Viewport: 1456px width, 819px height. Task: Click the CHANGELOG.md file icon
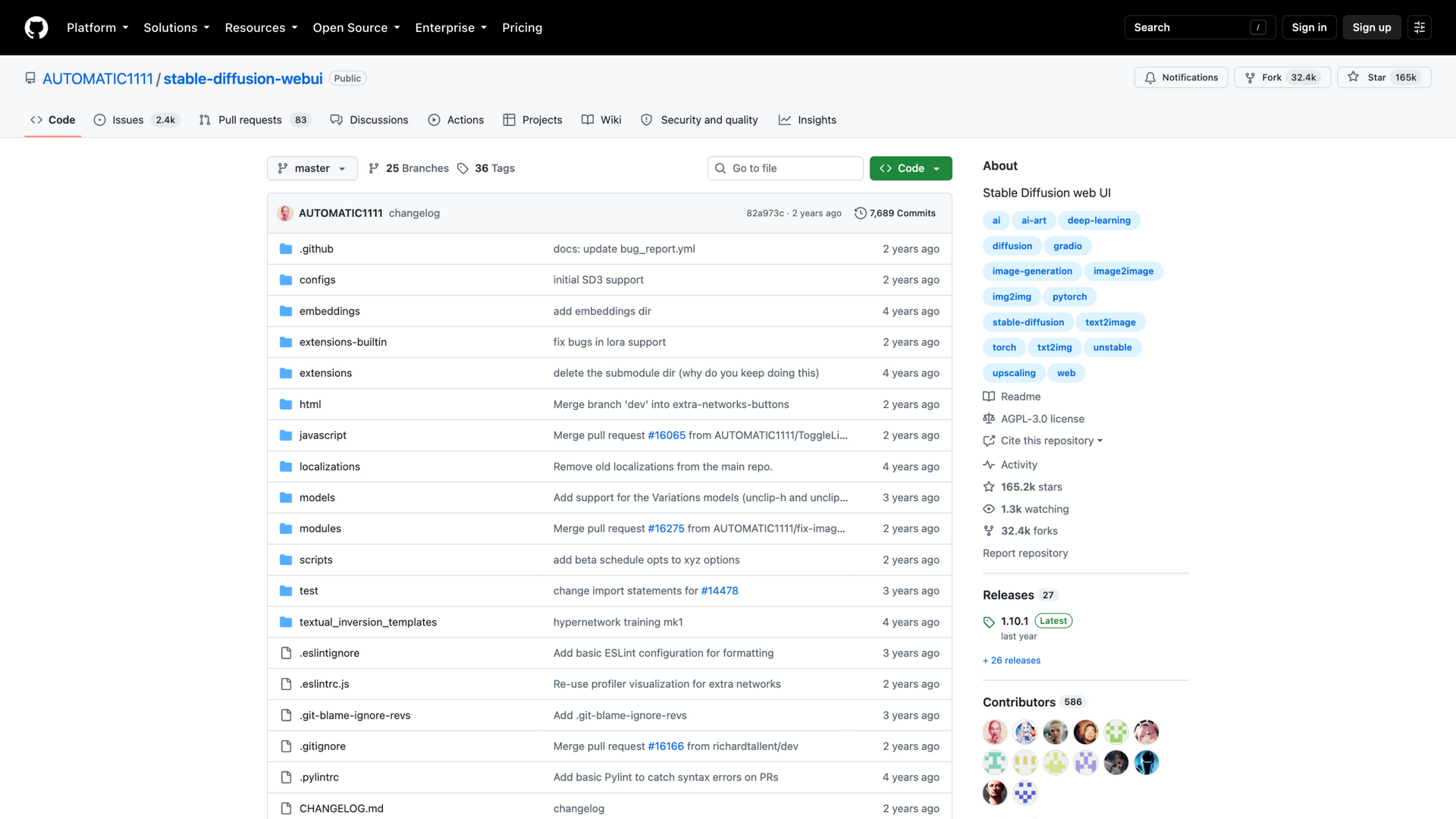(x=286, y=808)
